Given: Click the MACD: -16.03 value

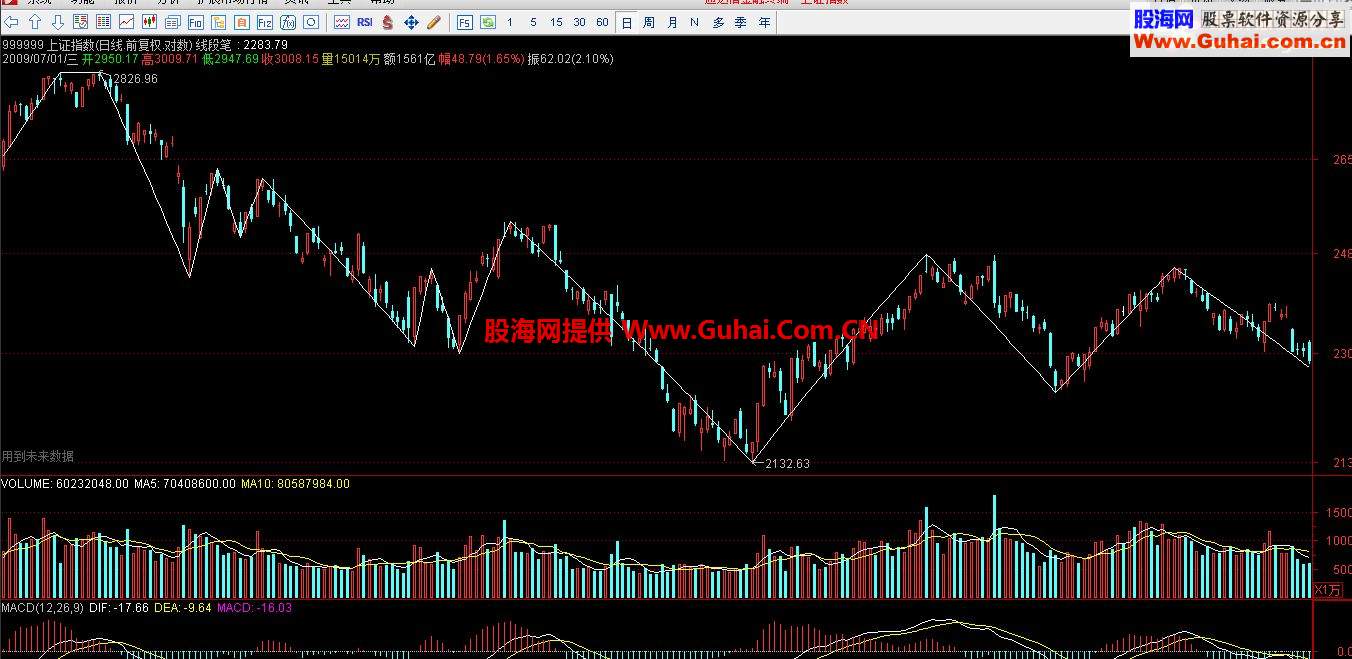Looking at the screenshot, I should pos(254,607).
